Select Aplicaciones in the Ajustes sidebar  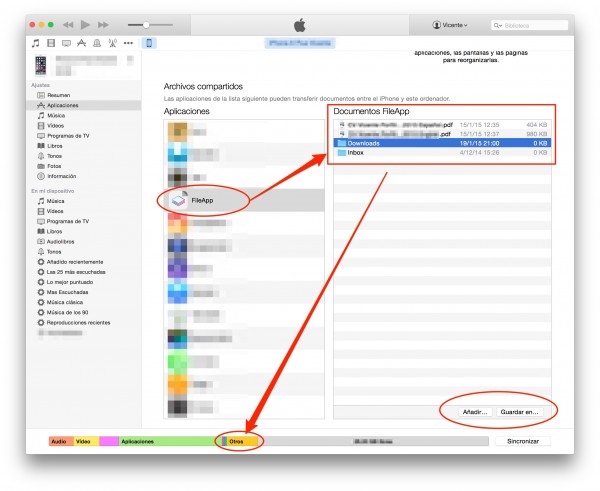(83, 105)
